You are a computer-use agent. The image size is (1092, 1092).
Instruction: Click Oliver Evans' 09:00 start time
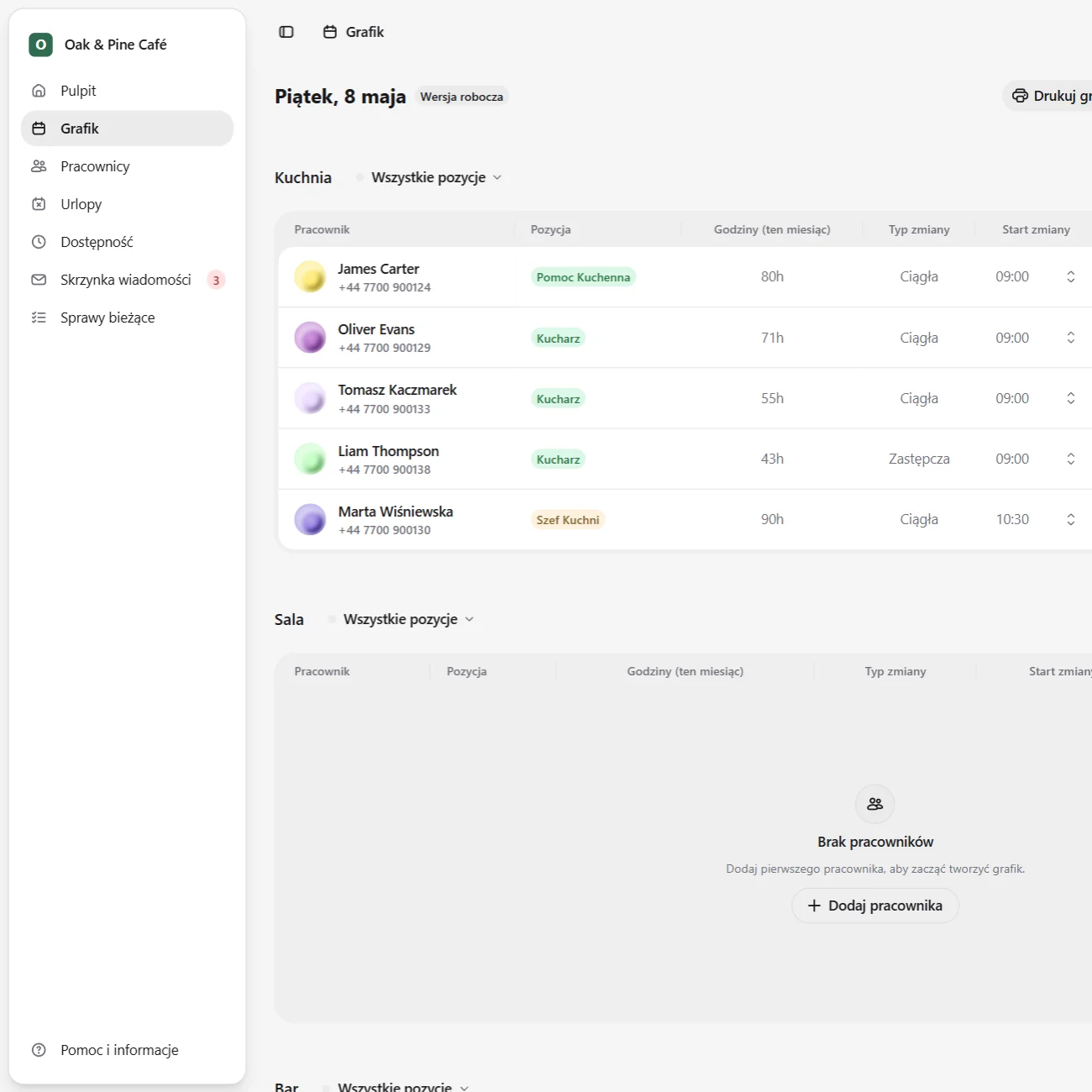[1012, 338]
